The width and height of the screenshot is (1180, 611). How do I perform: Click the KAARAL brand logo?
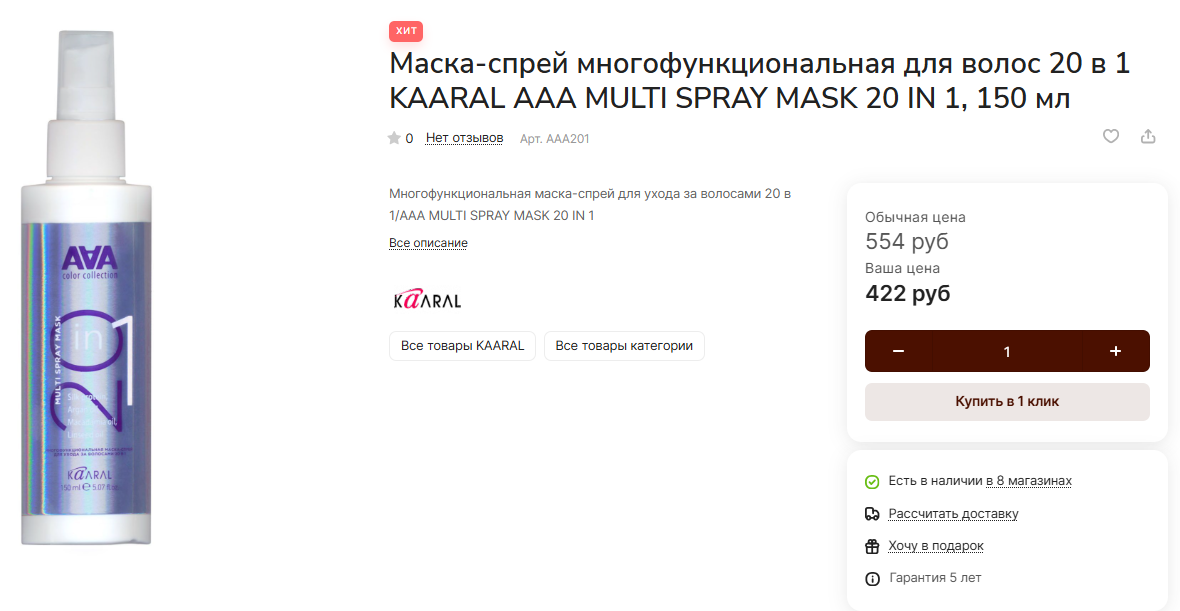point(427,299)
